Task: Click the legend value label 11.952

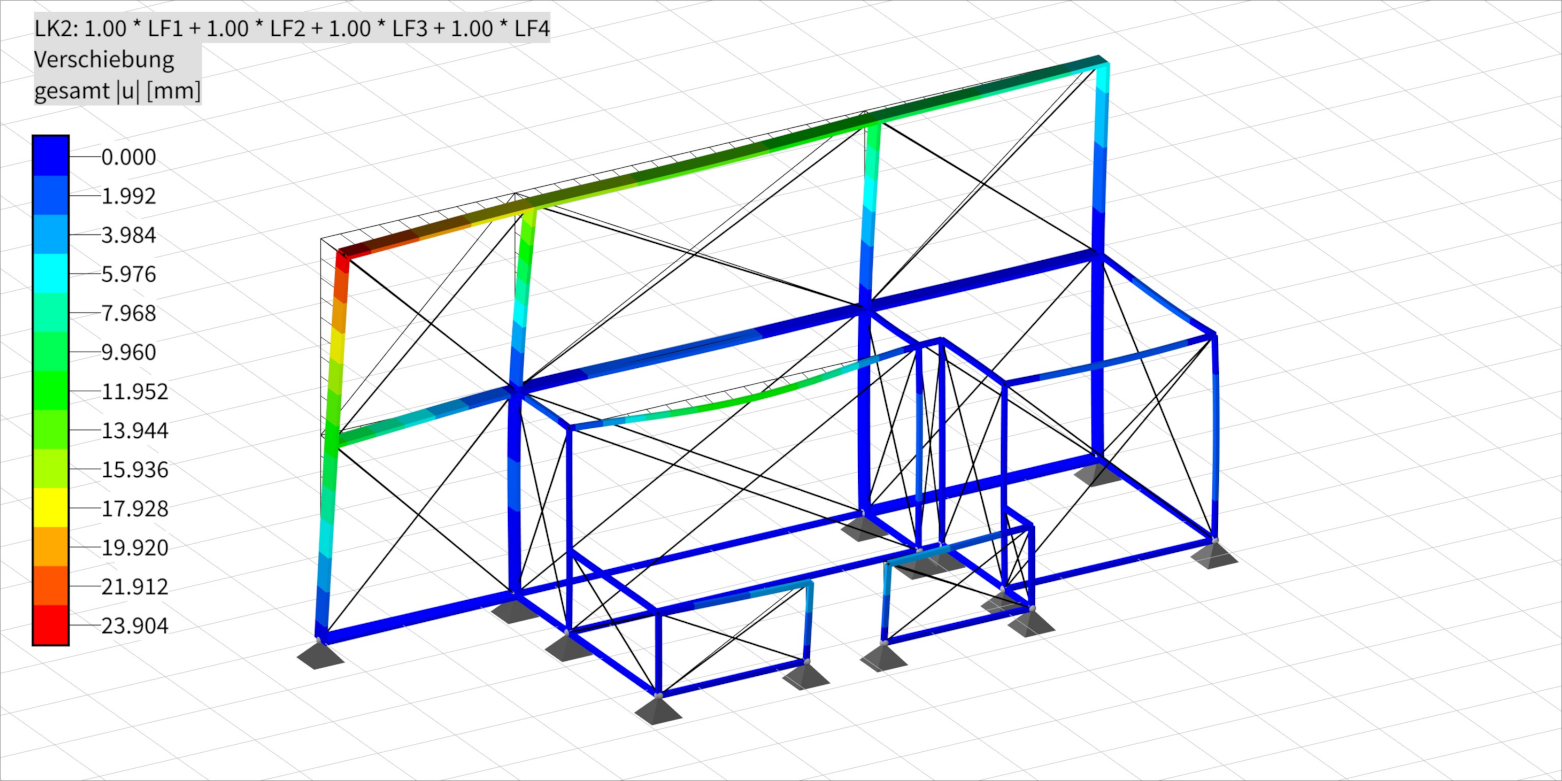Action: pos(134,391)
